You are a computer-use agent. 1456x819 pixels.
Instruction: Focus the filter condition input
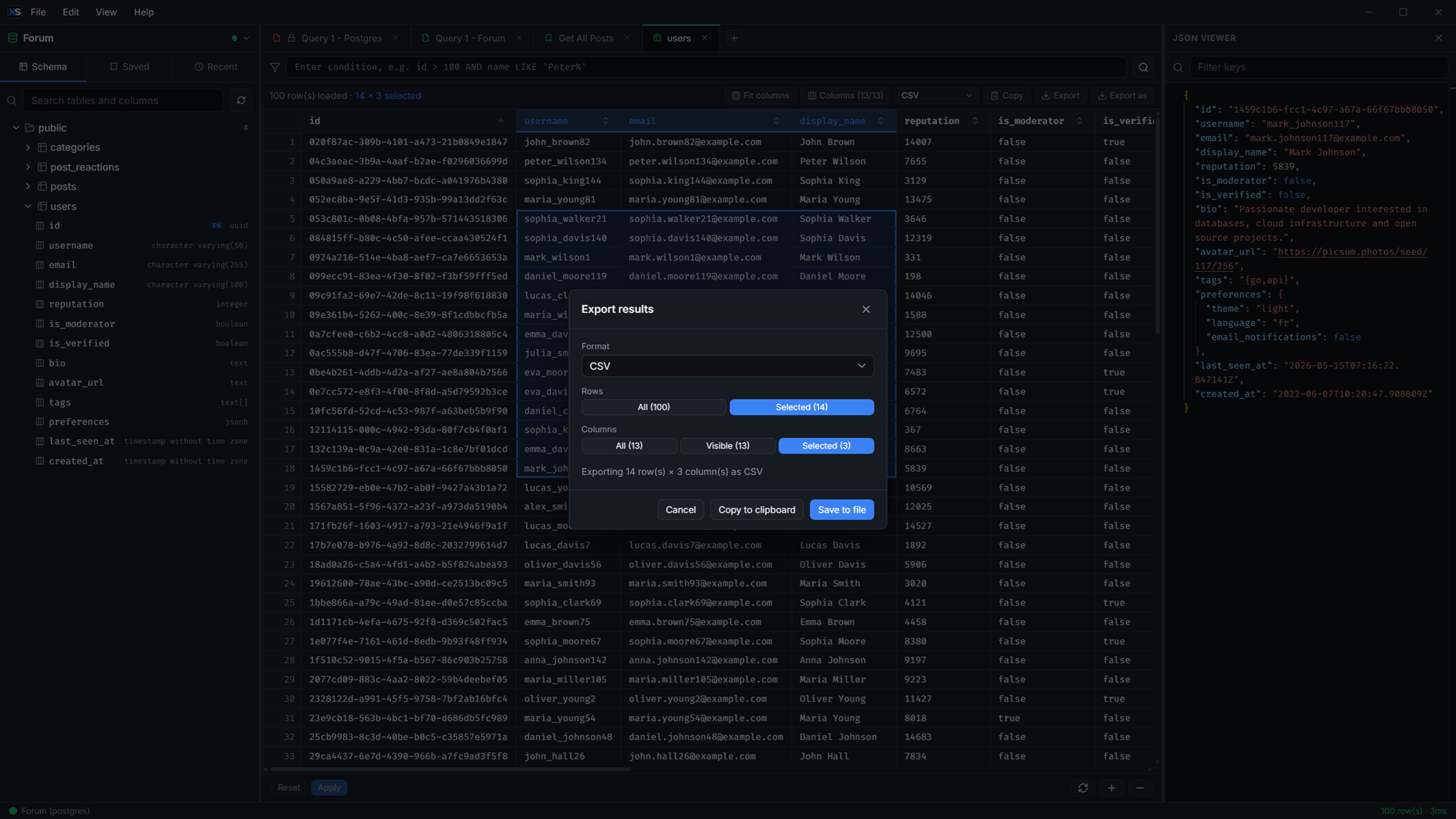[x=706, y=67]
